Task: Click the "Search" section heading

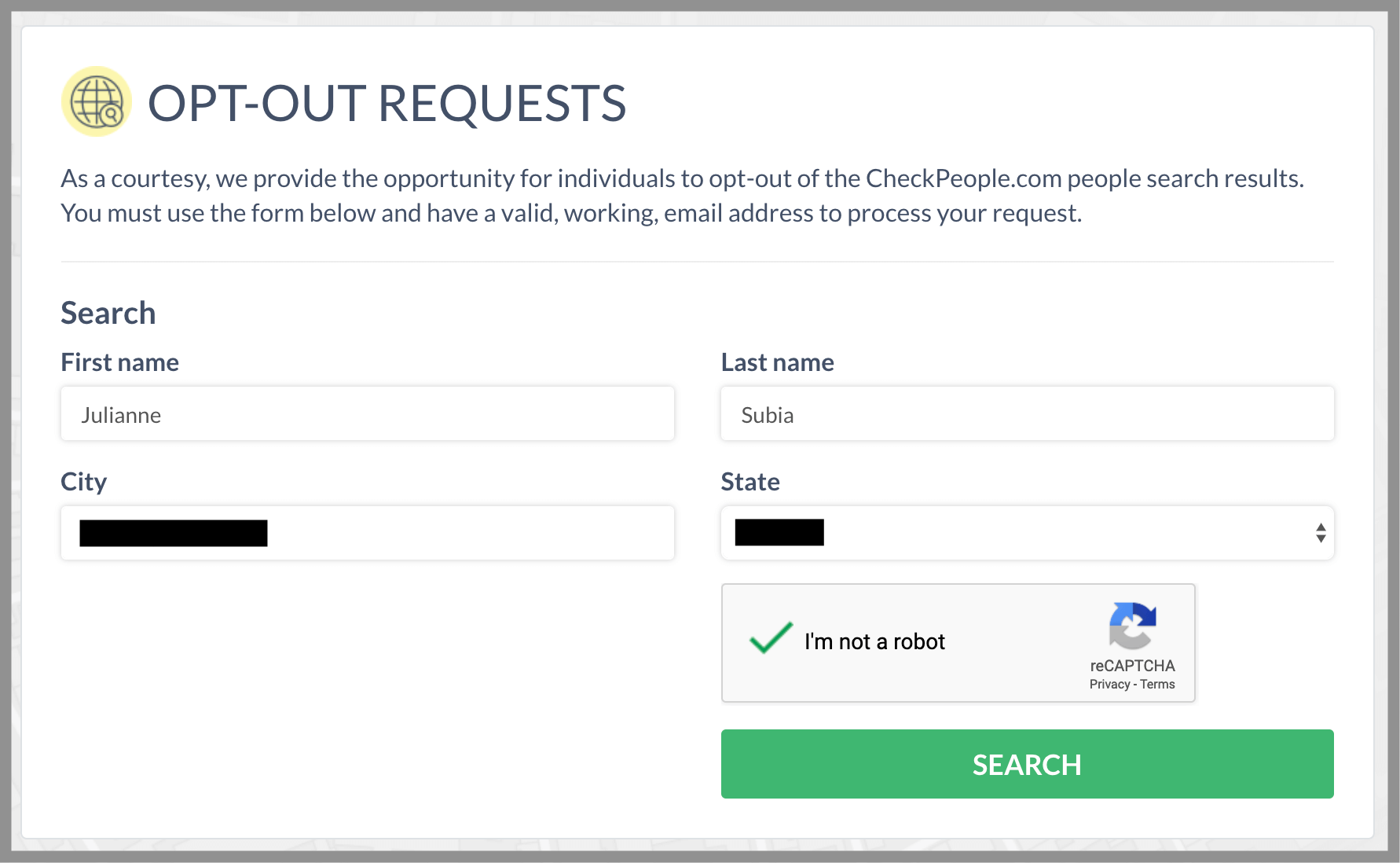Action: click(x=108, y=313)
